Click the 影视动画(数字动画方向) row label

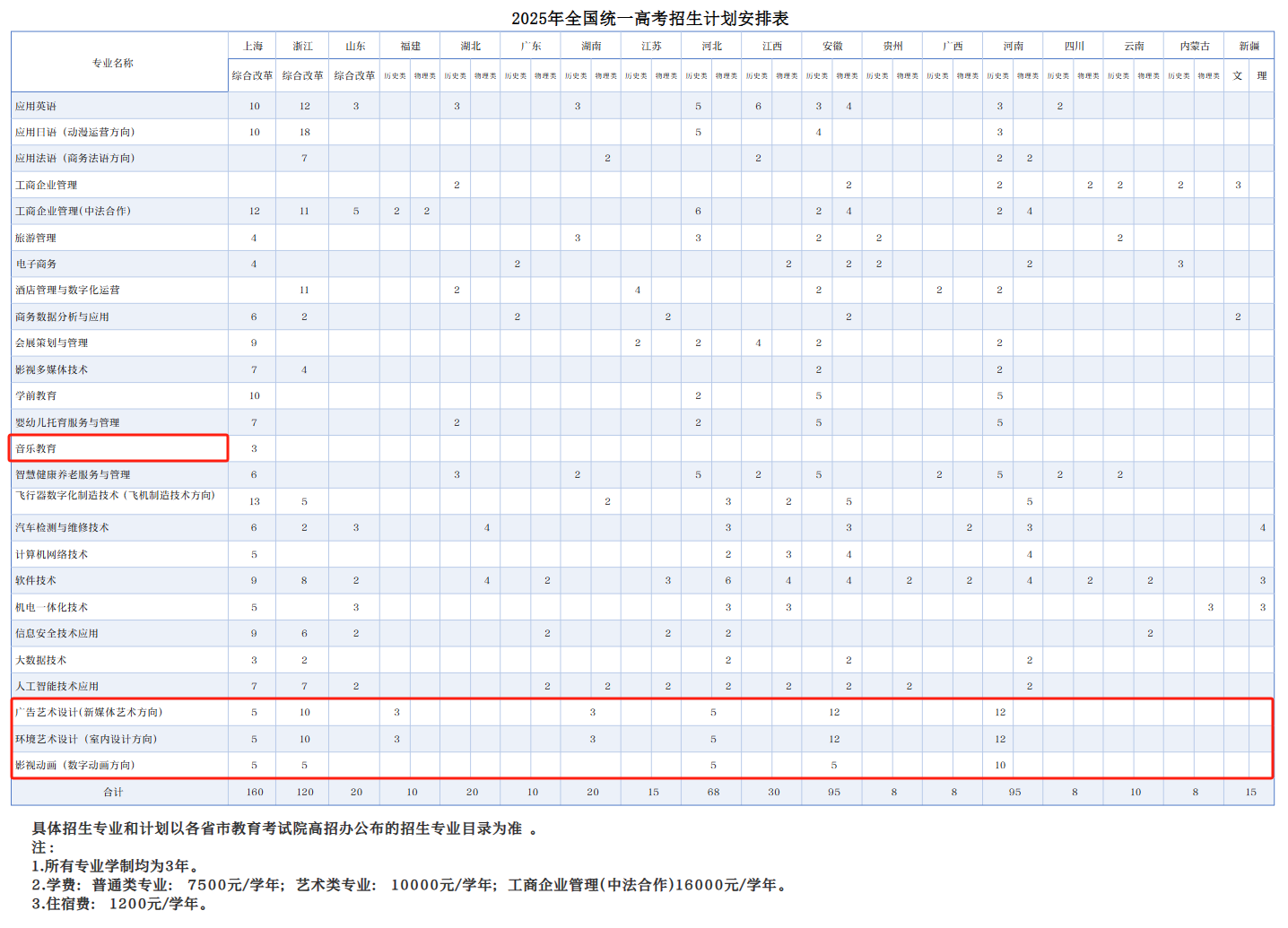75,765
